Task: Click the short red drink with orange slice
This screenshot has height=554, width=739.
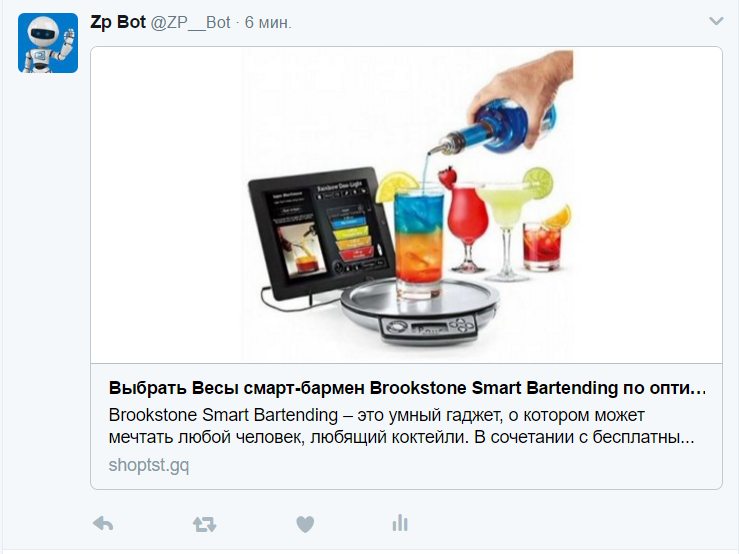Action: 543,241
